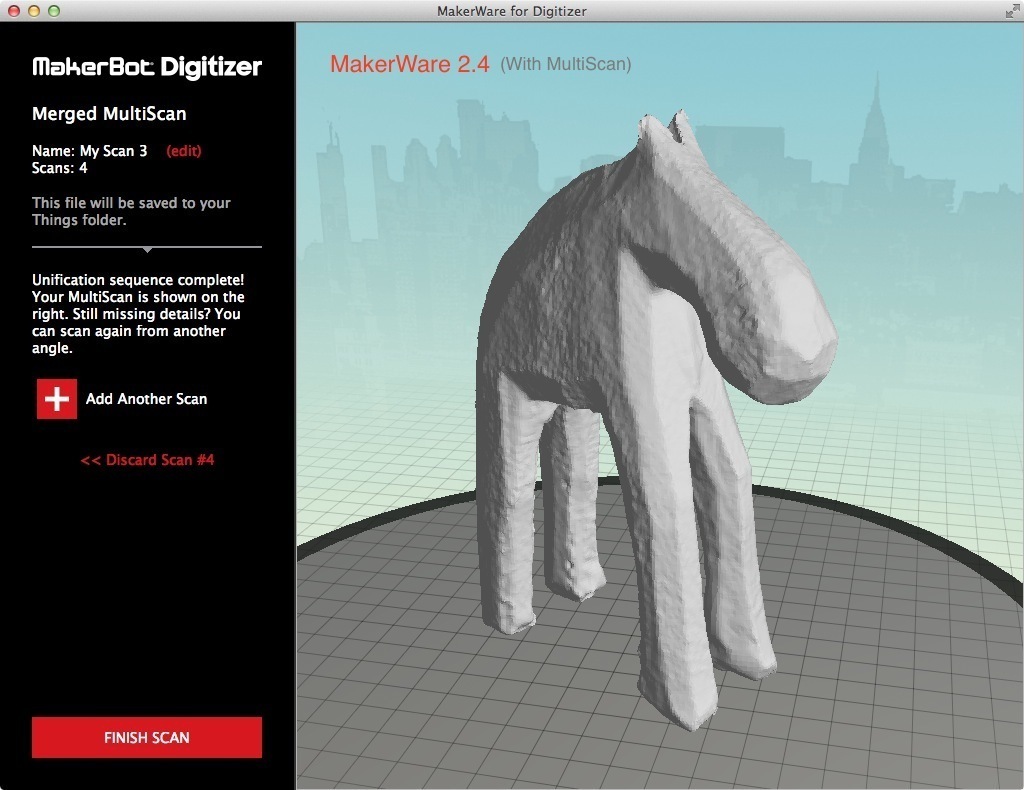Close the MakerWare for Digitizer window
Viewport: 1024px width, 790px height.
coord(14,11)
